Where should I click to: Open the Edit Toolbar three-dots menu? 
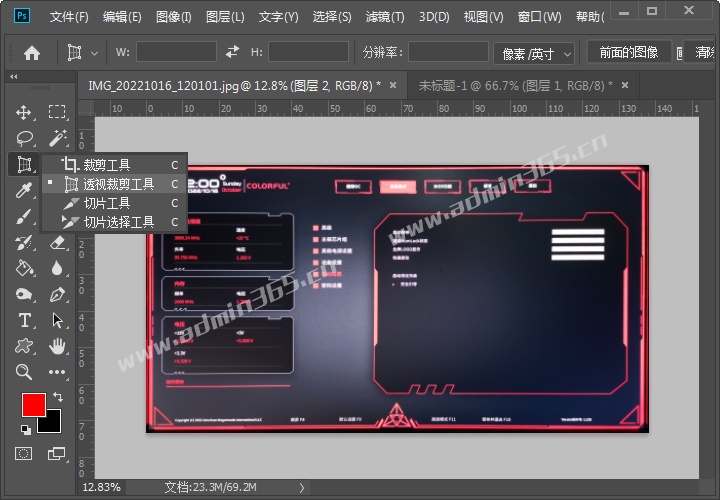[x=57, y=372]
